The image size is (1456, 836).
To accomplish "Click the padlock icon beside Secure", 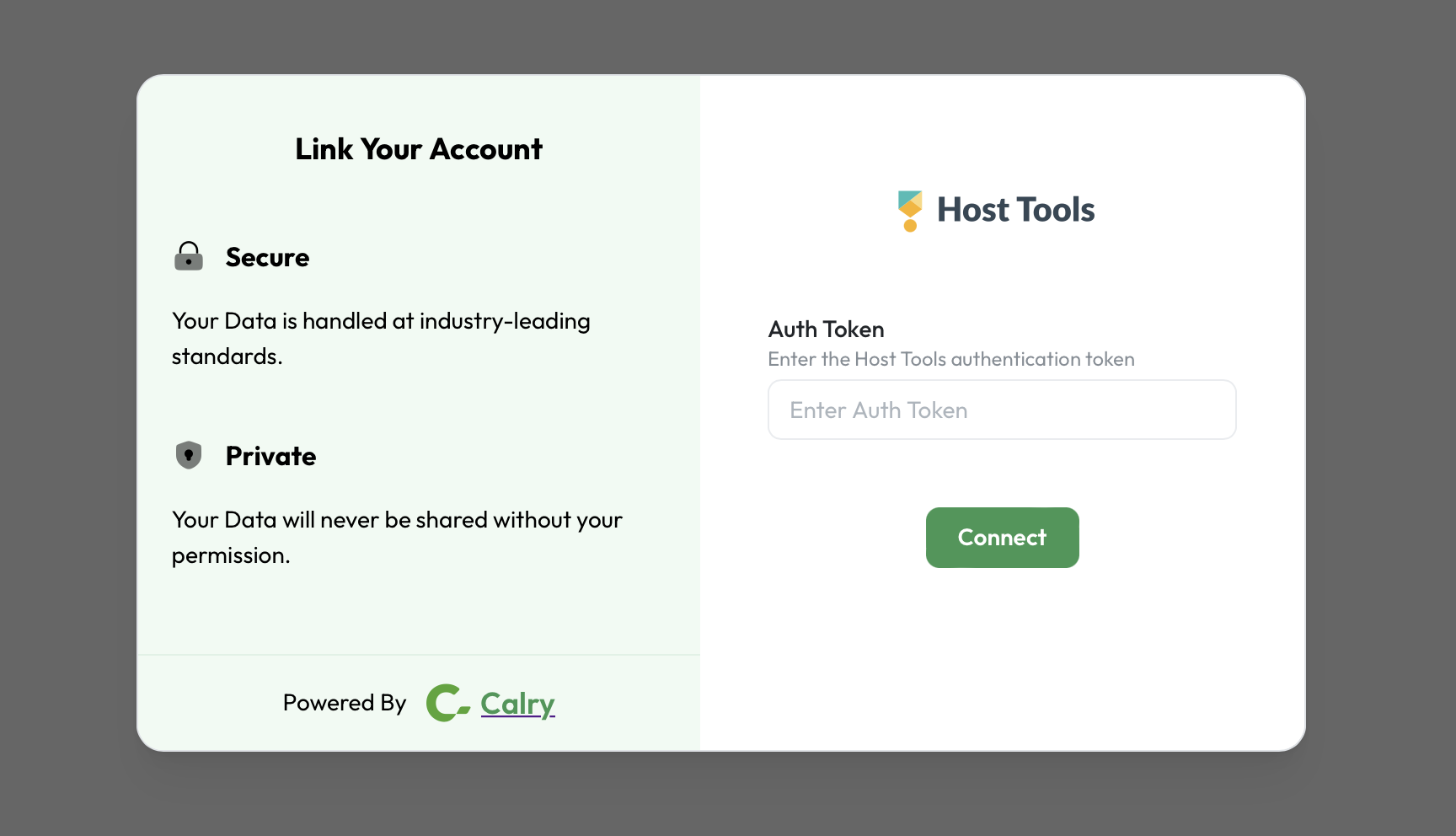I will (x=189, y=256).
